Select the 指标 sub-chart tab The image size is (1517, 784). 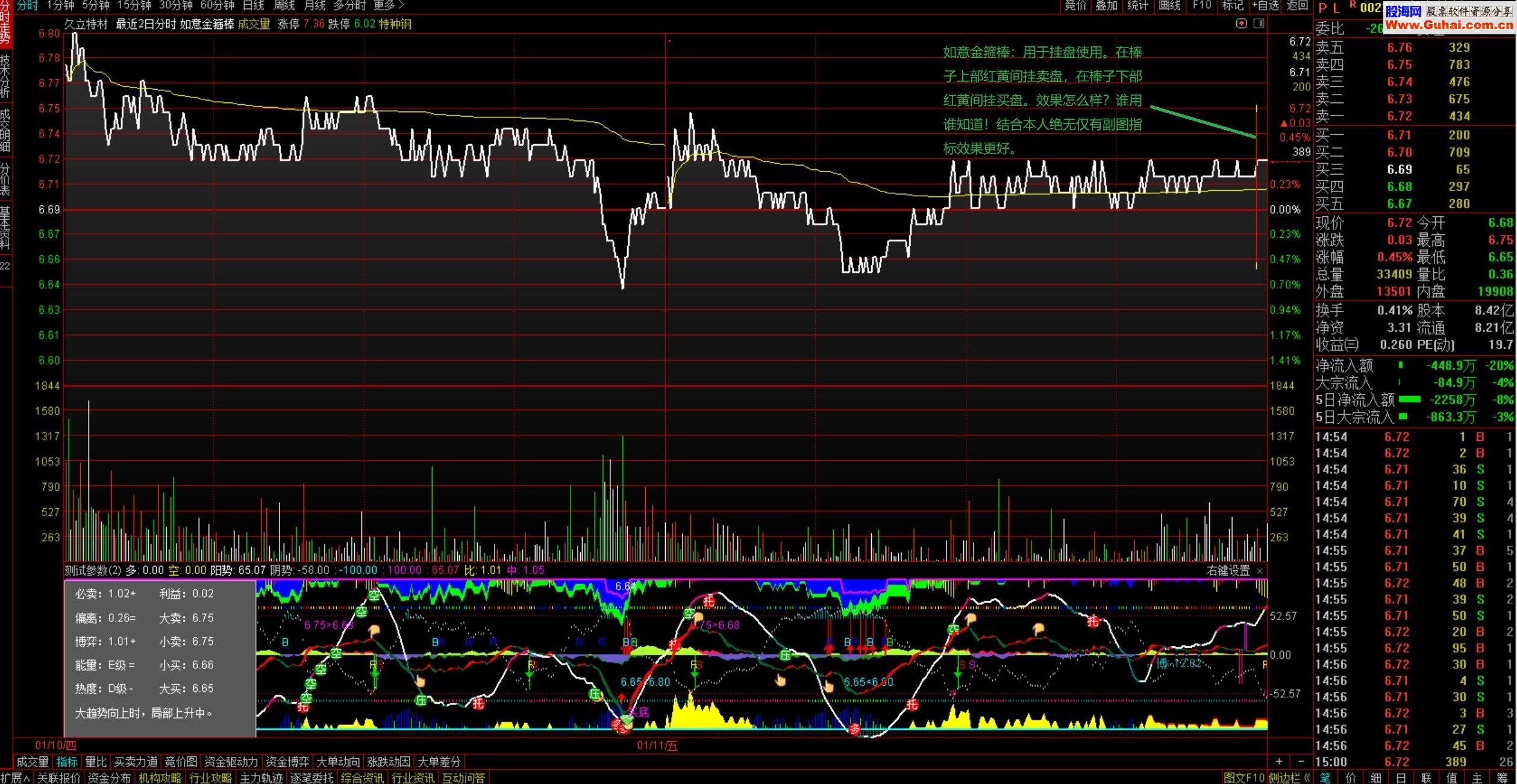tap(67, 762)
